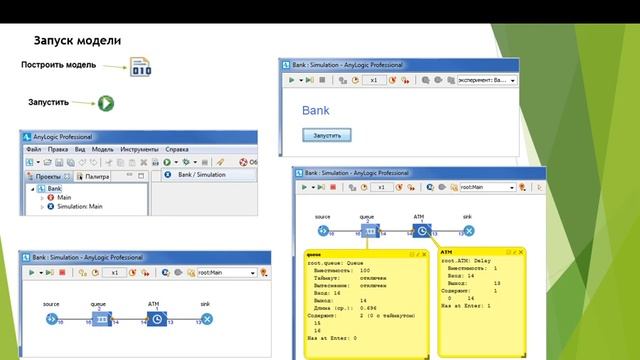
Task: Open the эксперимент: Ba... combo box
Action: (487, 80)
